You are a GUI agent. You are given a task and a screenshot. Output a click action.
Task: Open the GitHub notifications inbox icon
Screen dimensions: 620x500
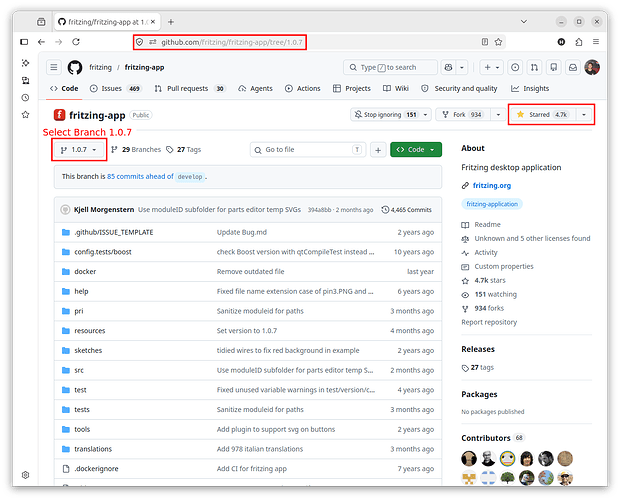pyautogui.click(x=573, y=68)
